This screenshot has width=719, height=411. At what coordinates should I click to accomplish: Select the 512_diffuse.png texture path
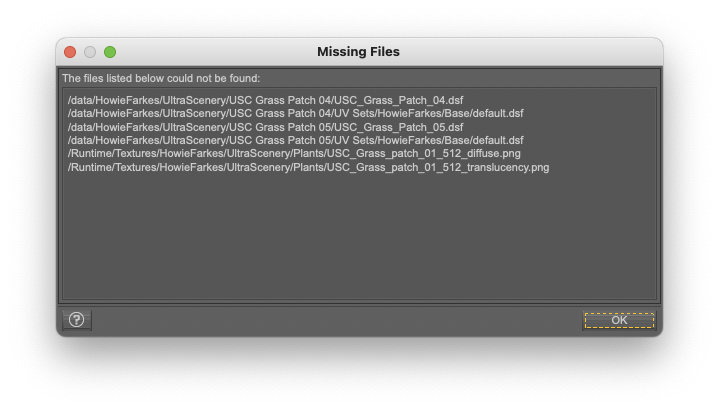pyautogui.click(x=294, y=154)
